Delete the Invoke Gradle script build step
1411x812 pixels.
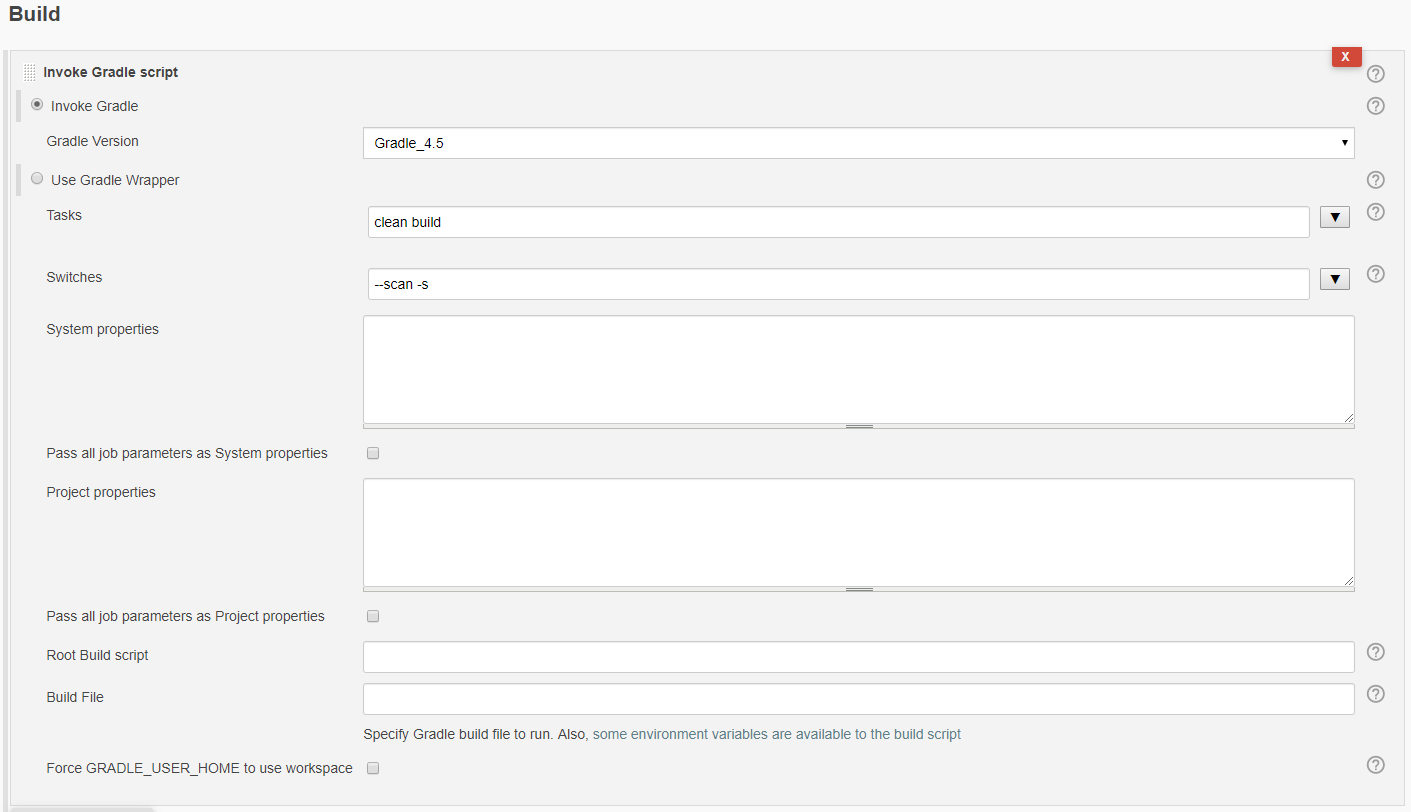(1346, 57)
